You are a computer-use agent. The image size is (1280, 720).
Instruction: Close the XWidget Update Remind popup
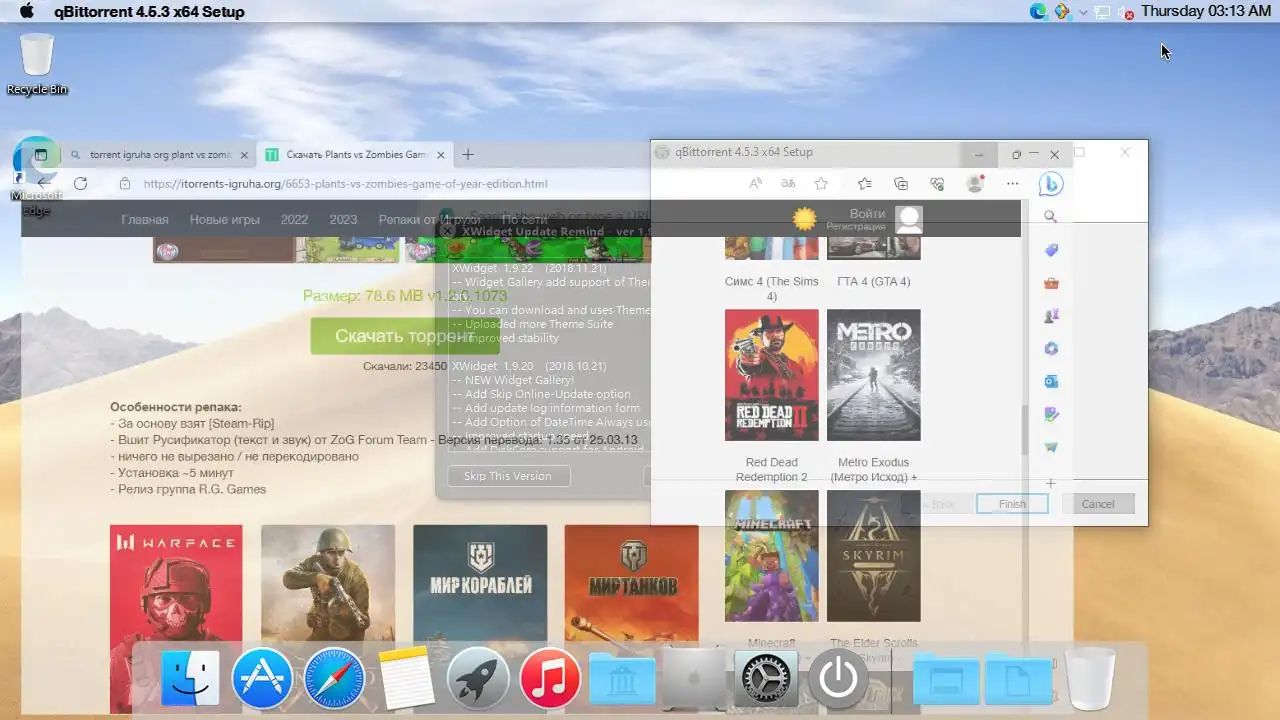point(447,230)
